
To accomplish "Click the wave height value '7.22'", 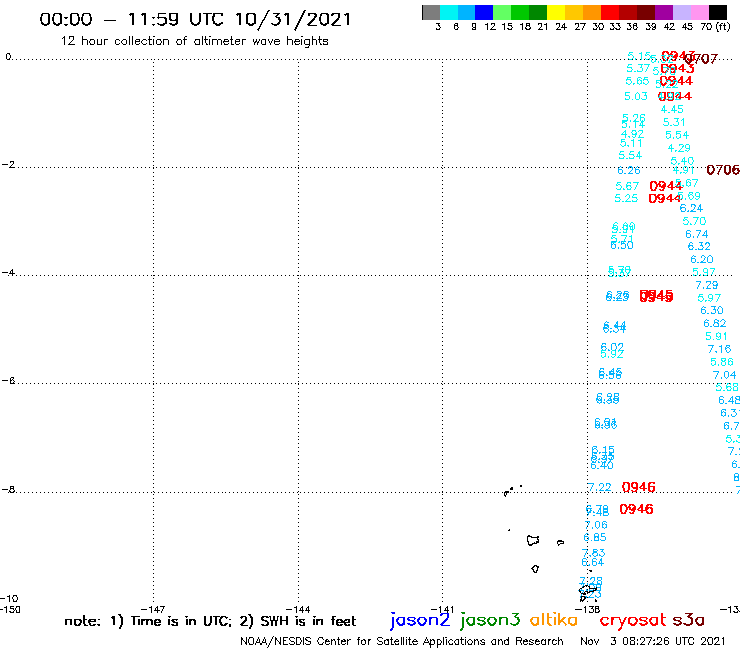I will coord(599,487).
